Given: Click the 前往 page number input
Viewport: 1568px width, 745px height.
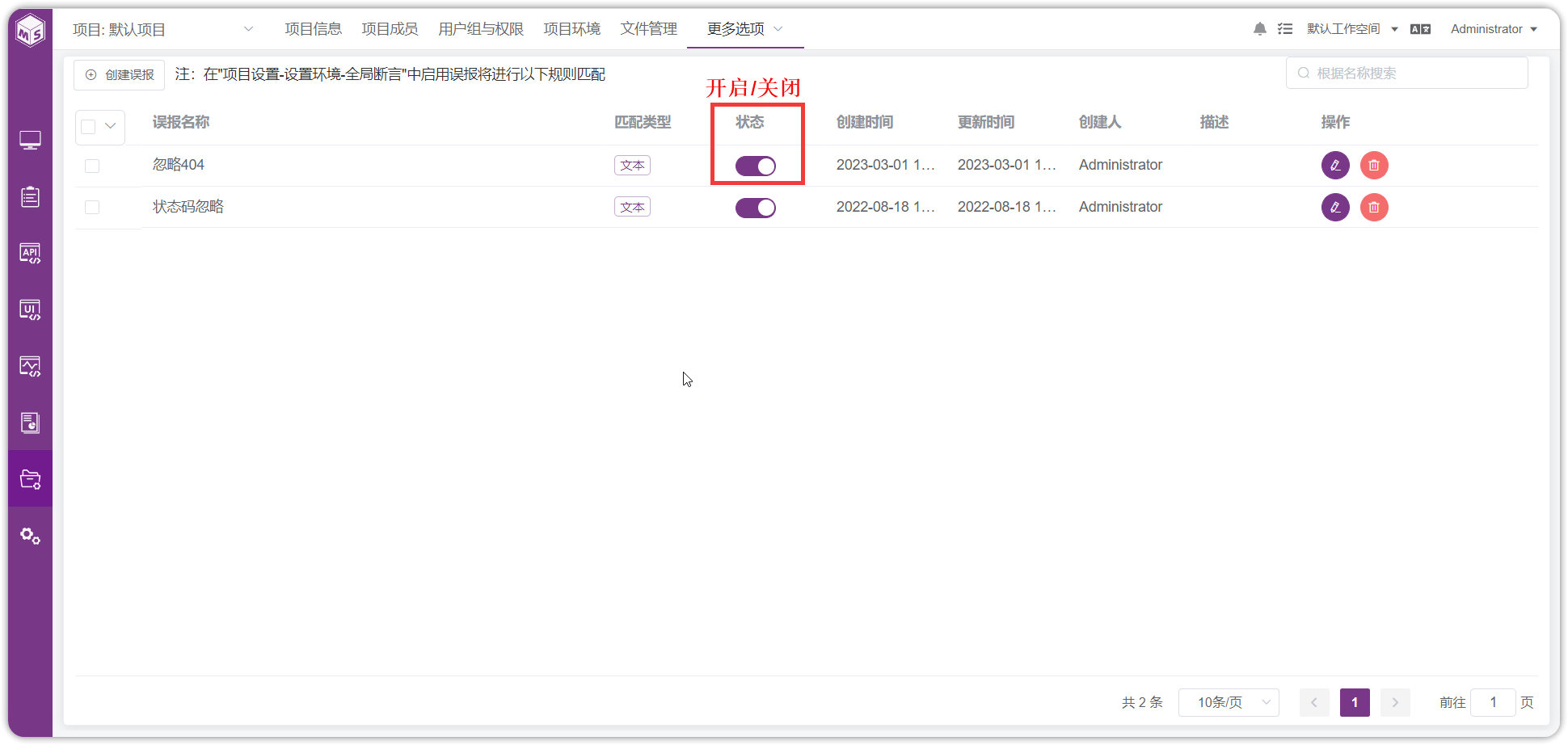Looking at the screenshot, I should 1493,702.
